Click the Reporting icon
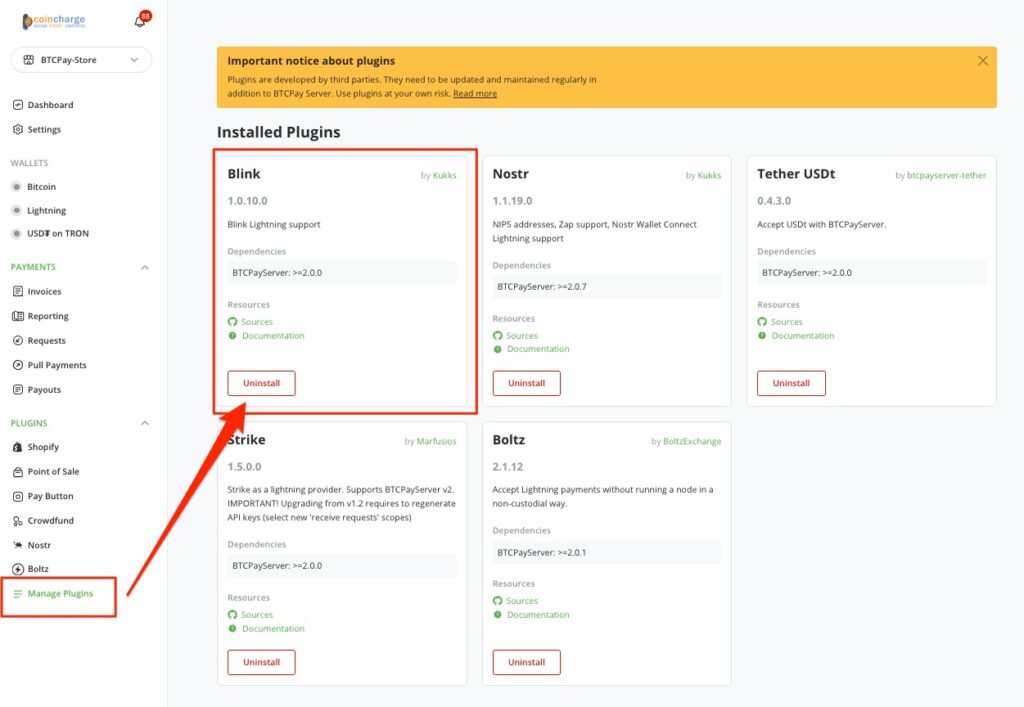Image resolution: width=1024 pixels, height=707 pixels. (18, 316)
